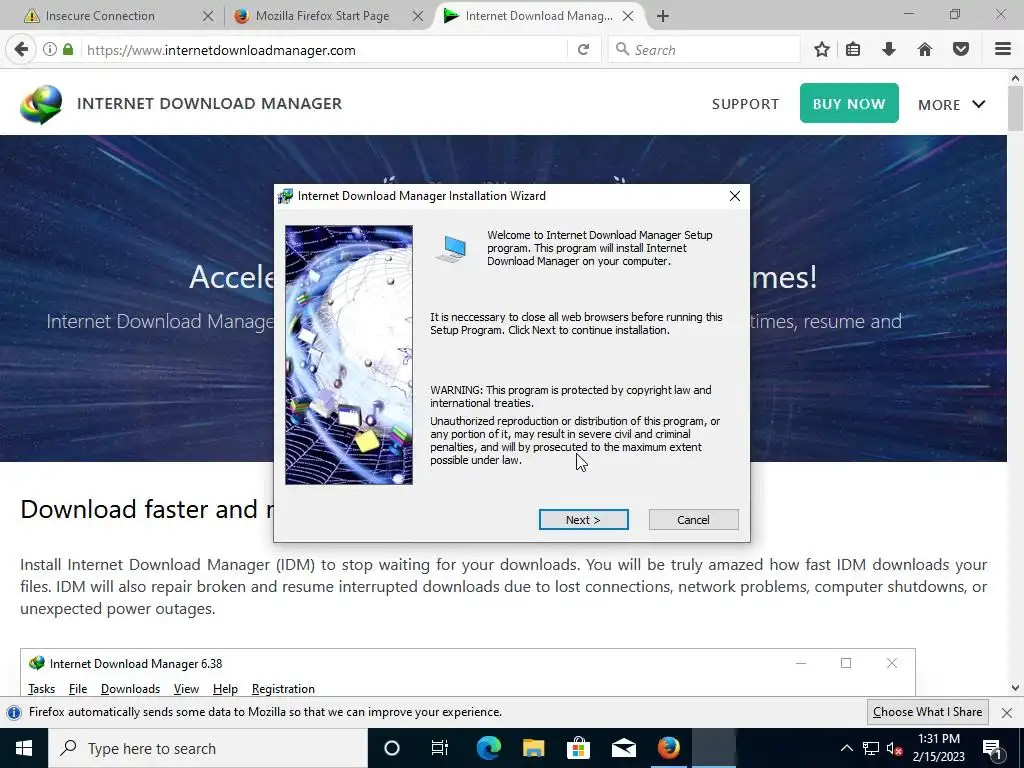The height and width of the screenshot is (768, 1024).
Task: Open the Downloads arrow icon
Action: (888, 50)
